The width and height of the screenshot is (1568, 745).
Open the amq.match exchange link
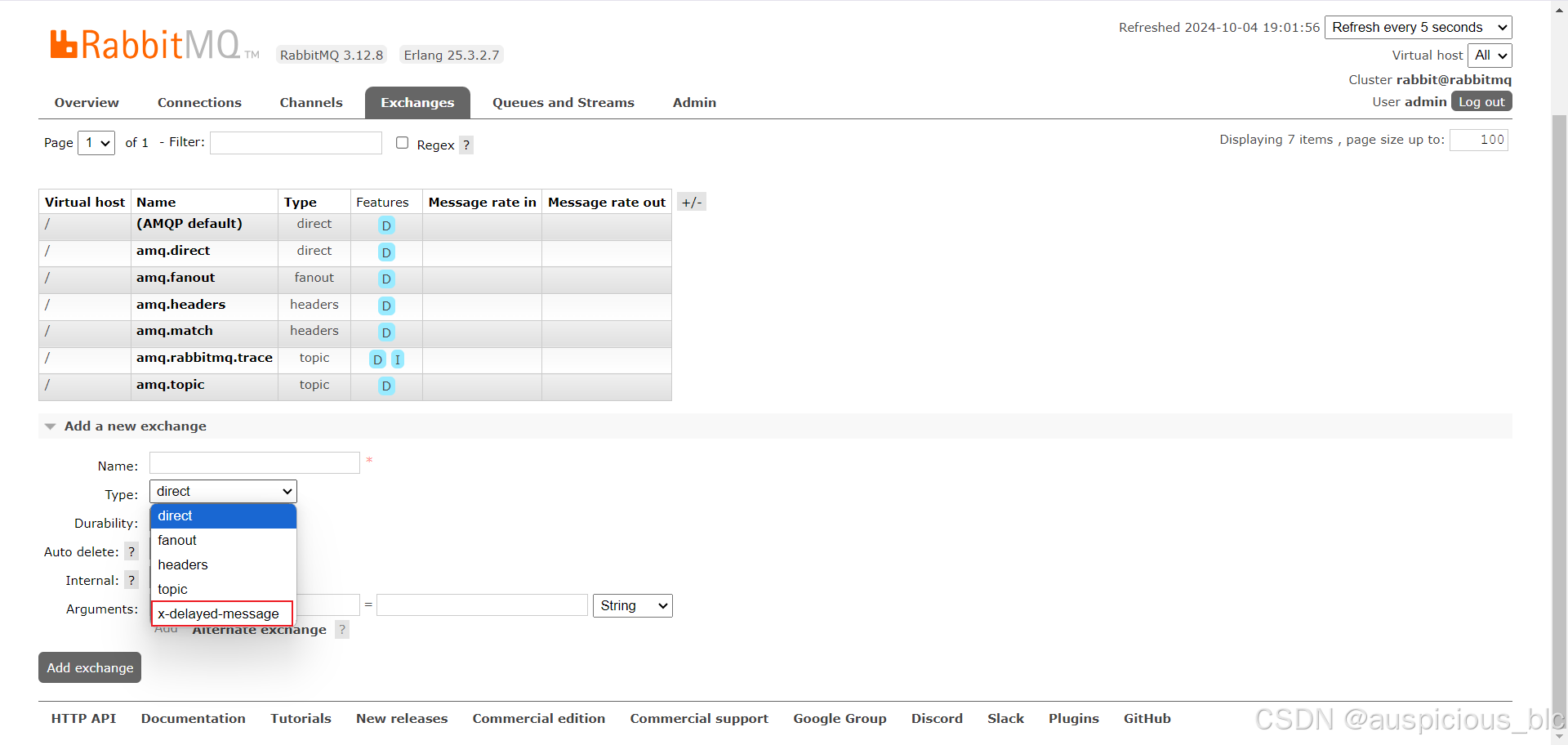(x=175, y=330)
